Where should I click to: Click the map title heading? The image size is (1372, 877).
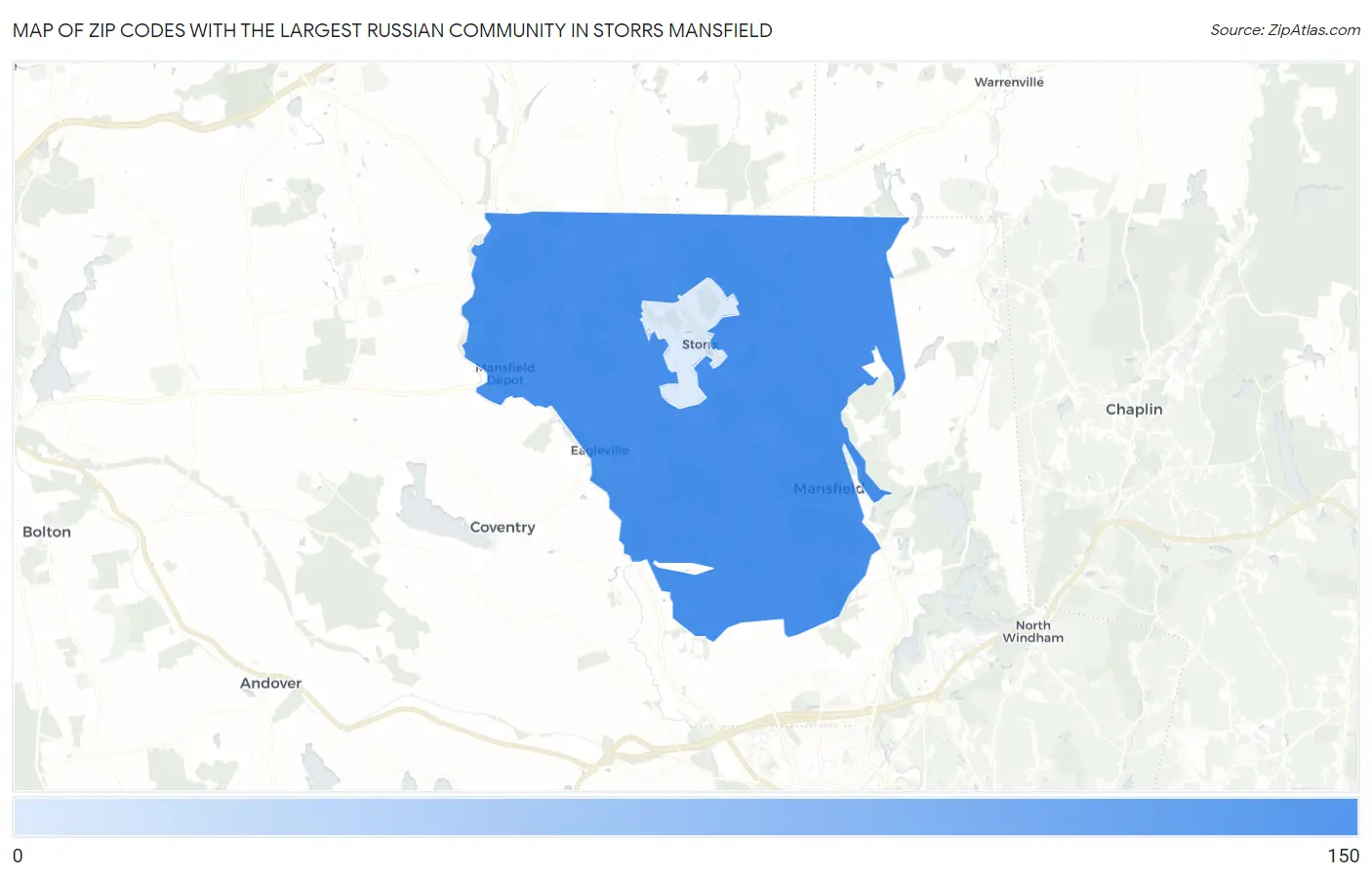click(x=392, y=30)
